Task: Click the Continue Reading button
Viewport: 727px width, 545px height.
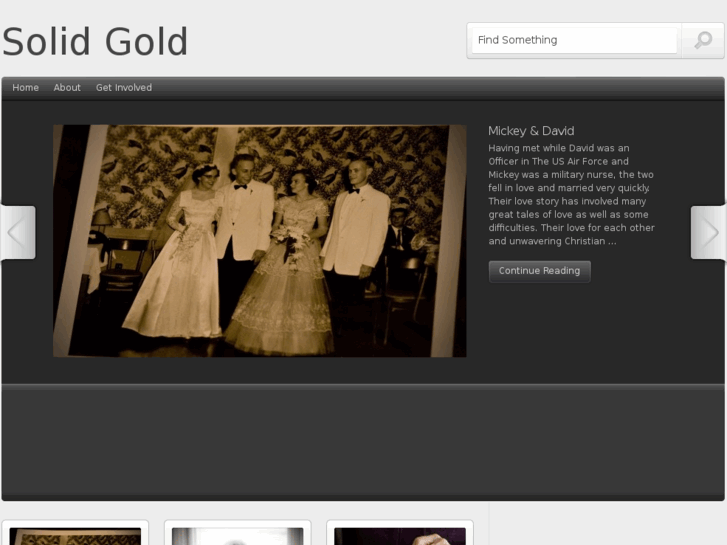Action: (539, 271)
